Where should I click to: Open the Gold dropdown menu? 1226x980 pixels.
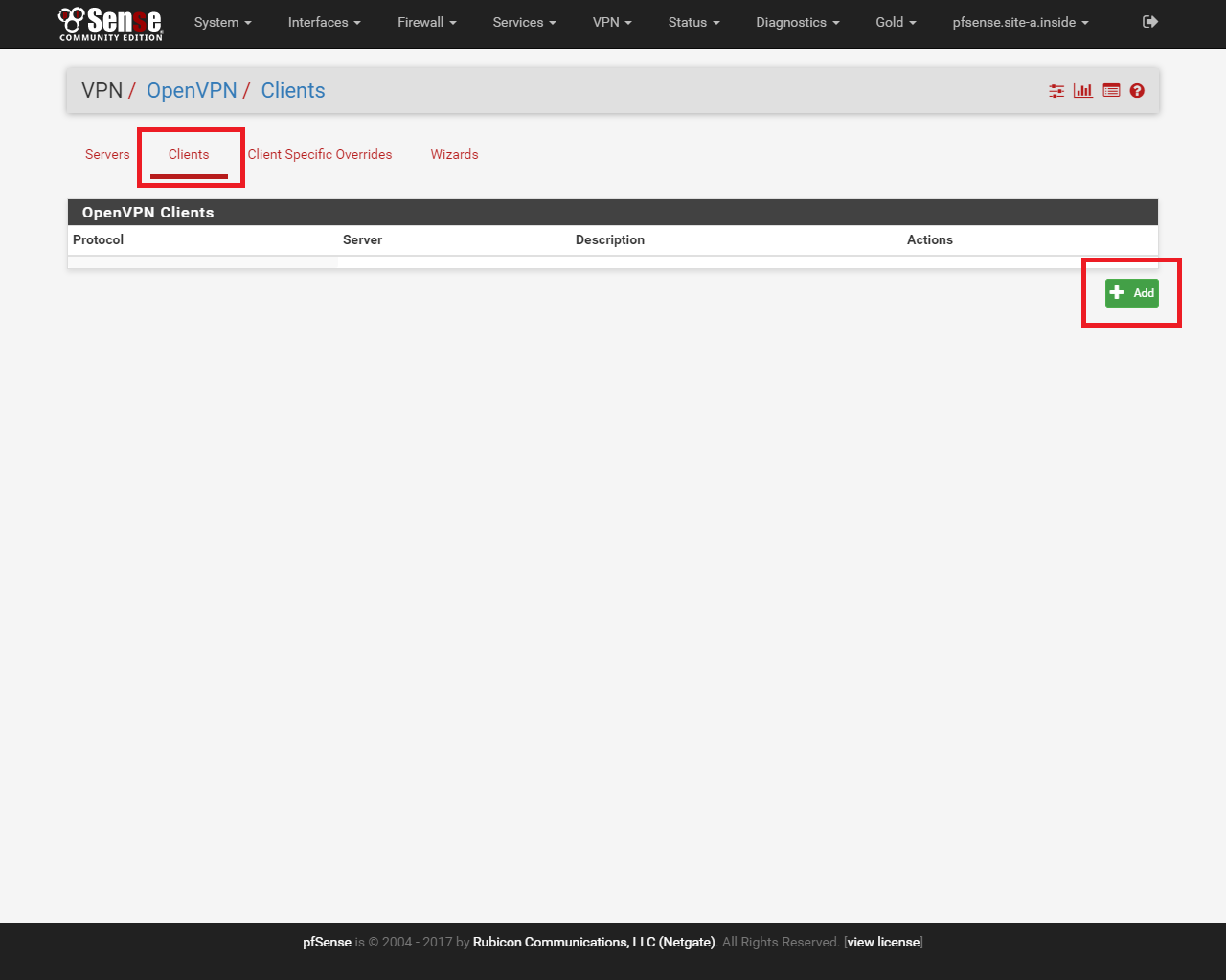point(896,22)
